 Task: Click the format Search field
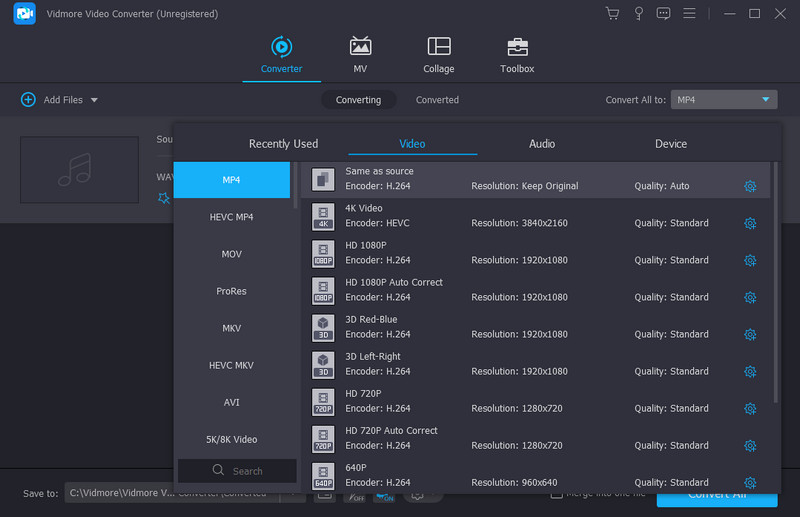click(237, 471)
